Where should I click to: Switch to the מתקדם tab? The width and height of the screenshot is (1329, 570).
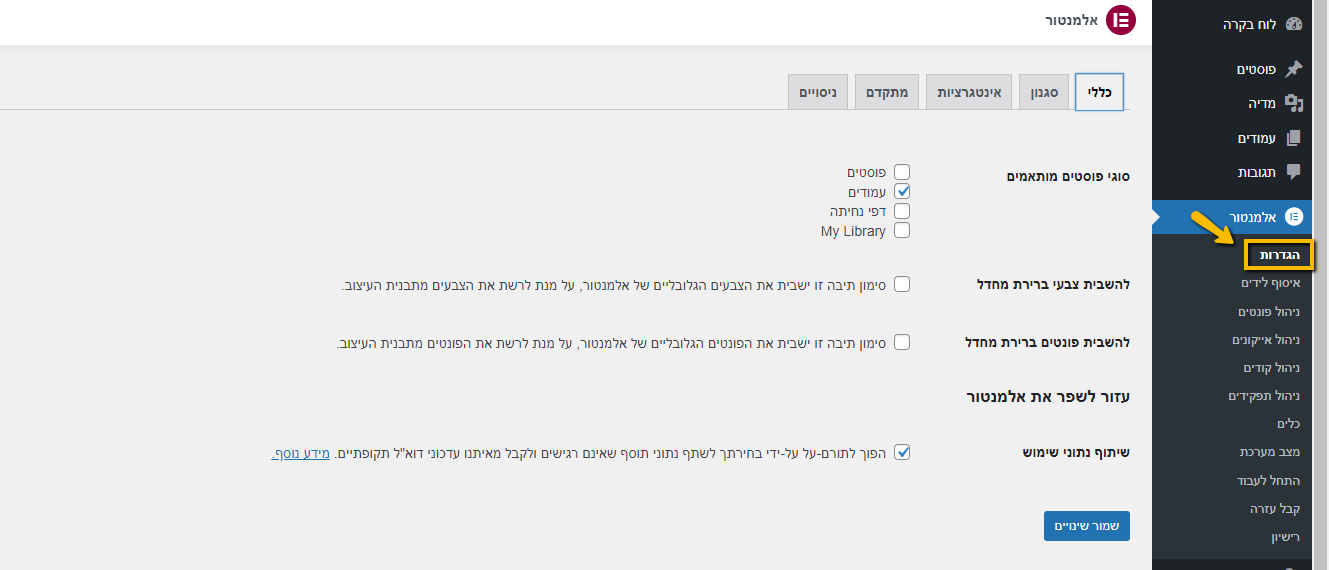pyautogui.click(x=887, y=92)
